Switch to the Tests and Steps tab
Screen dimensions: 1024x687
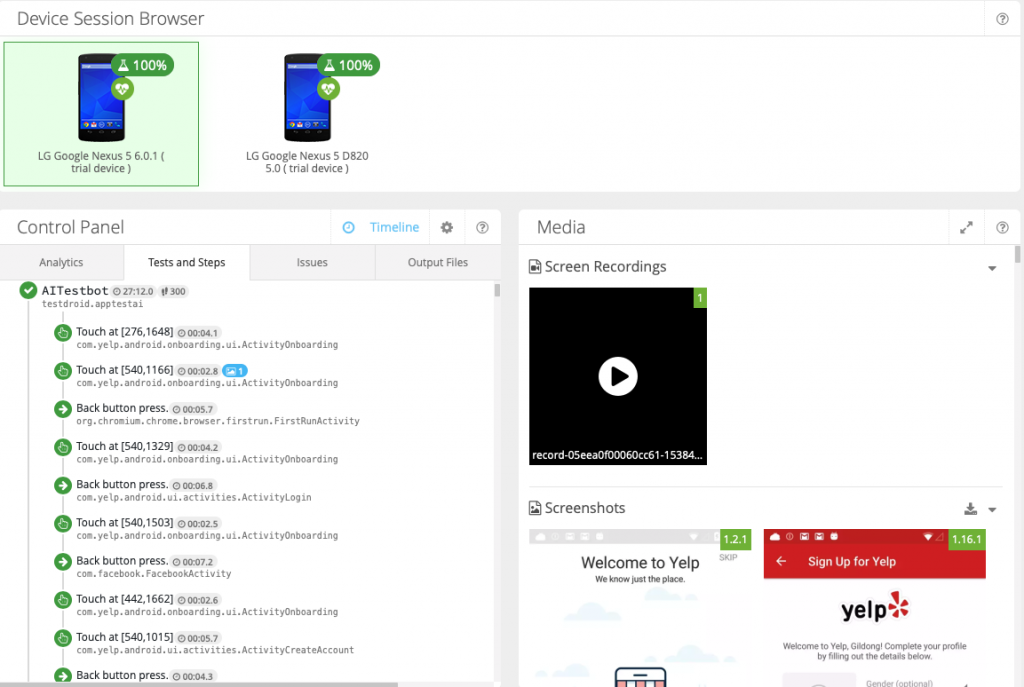(187, 263)
